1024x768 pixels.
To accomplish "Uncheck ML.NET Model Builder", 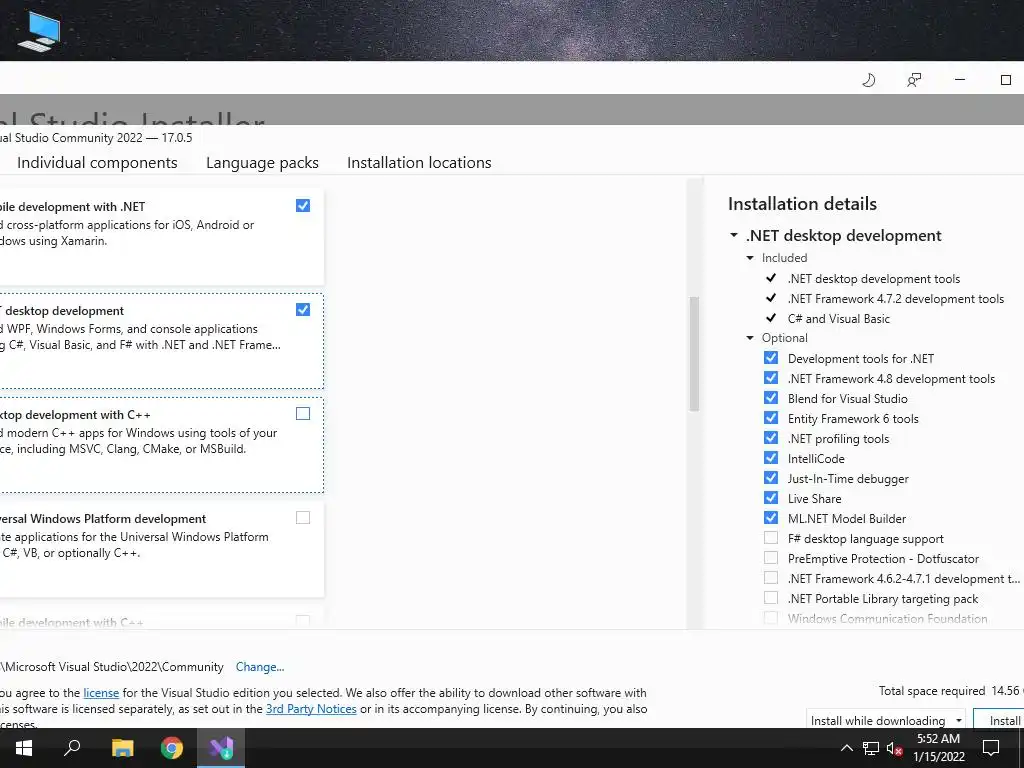I will pos(771,518).
